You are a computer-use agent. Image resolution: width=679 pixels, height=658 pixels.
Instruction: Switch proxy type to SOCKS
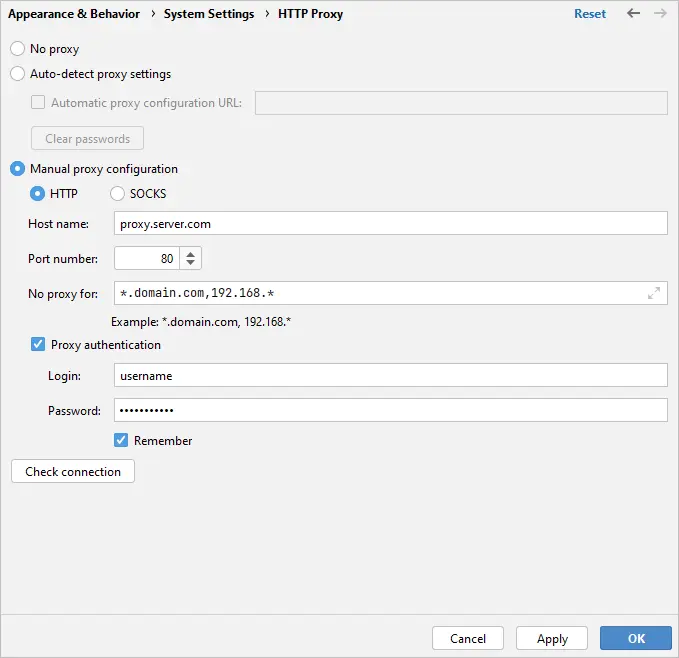coord(118,194)
